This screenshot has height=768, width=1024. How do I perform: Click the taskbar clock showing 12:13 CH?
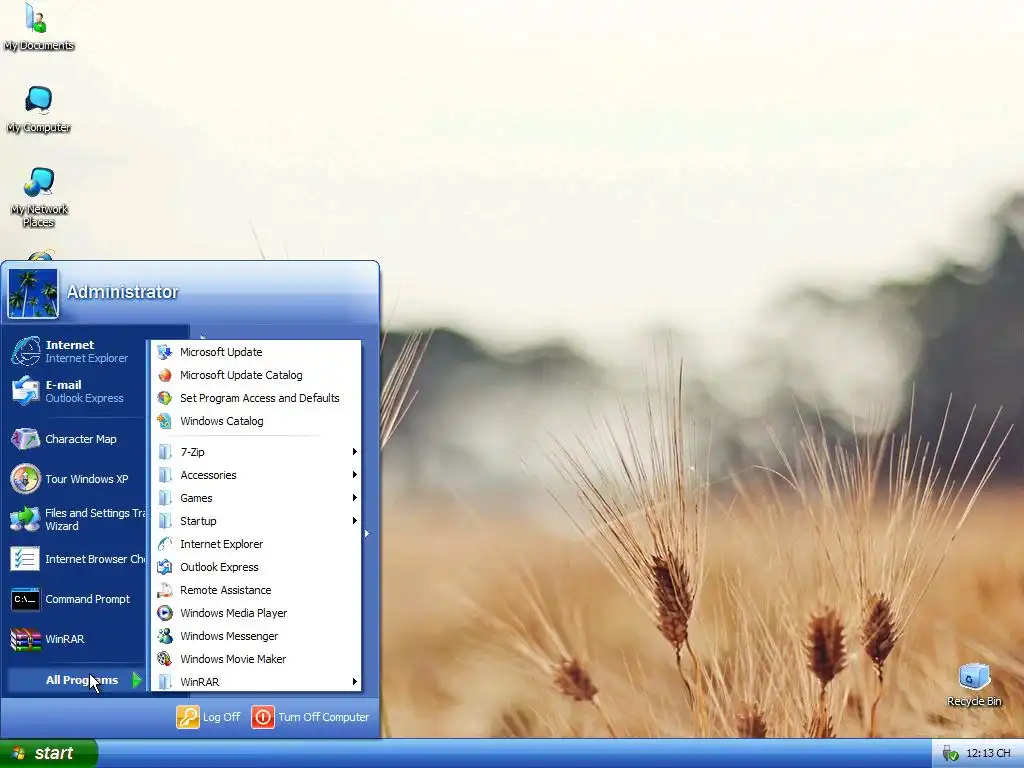(x=988, y=753)
